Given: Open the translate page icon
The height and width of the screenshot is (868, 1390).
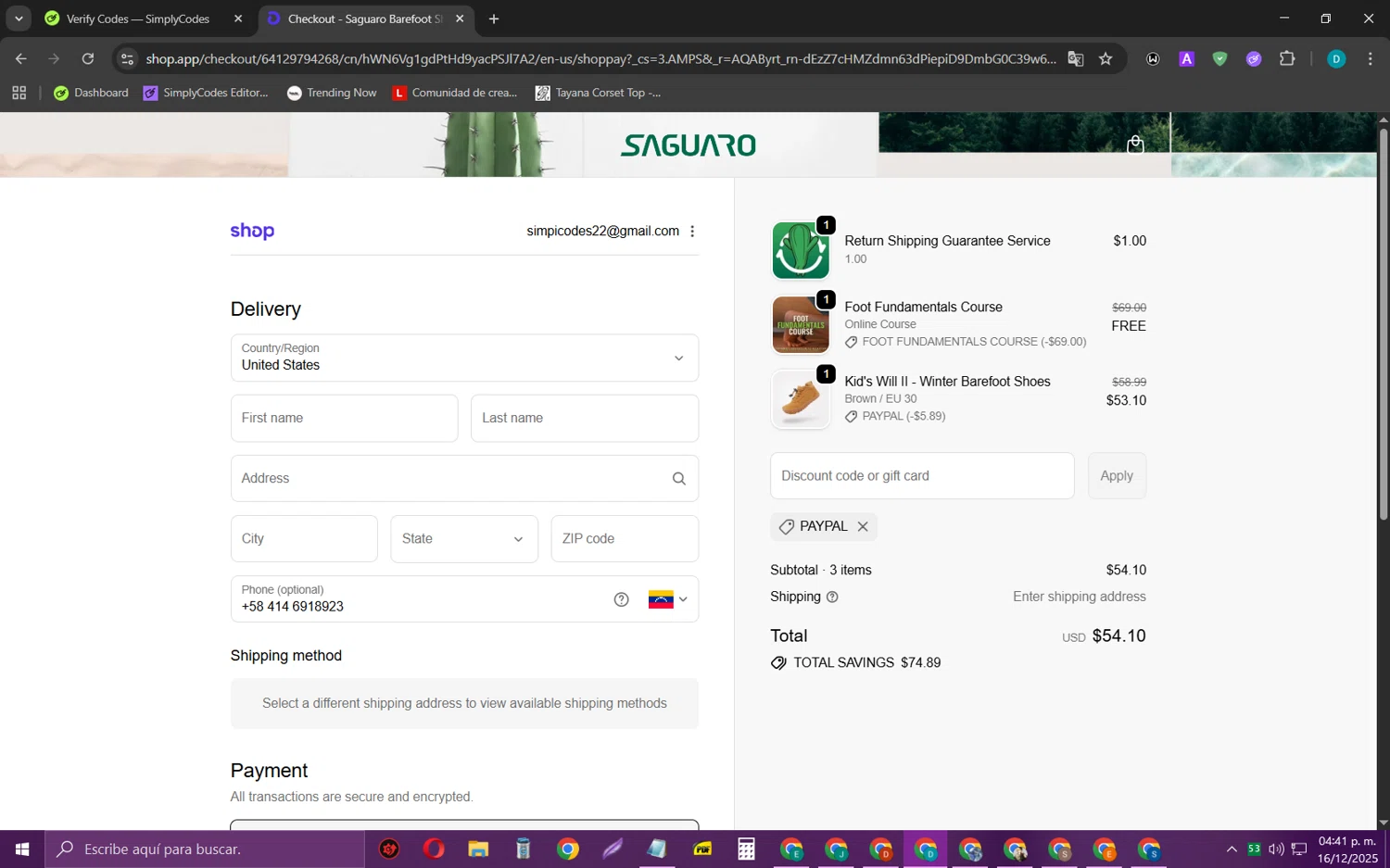Looking at the screenshot, I should [1076, 59].
